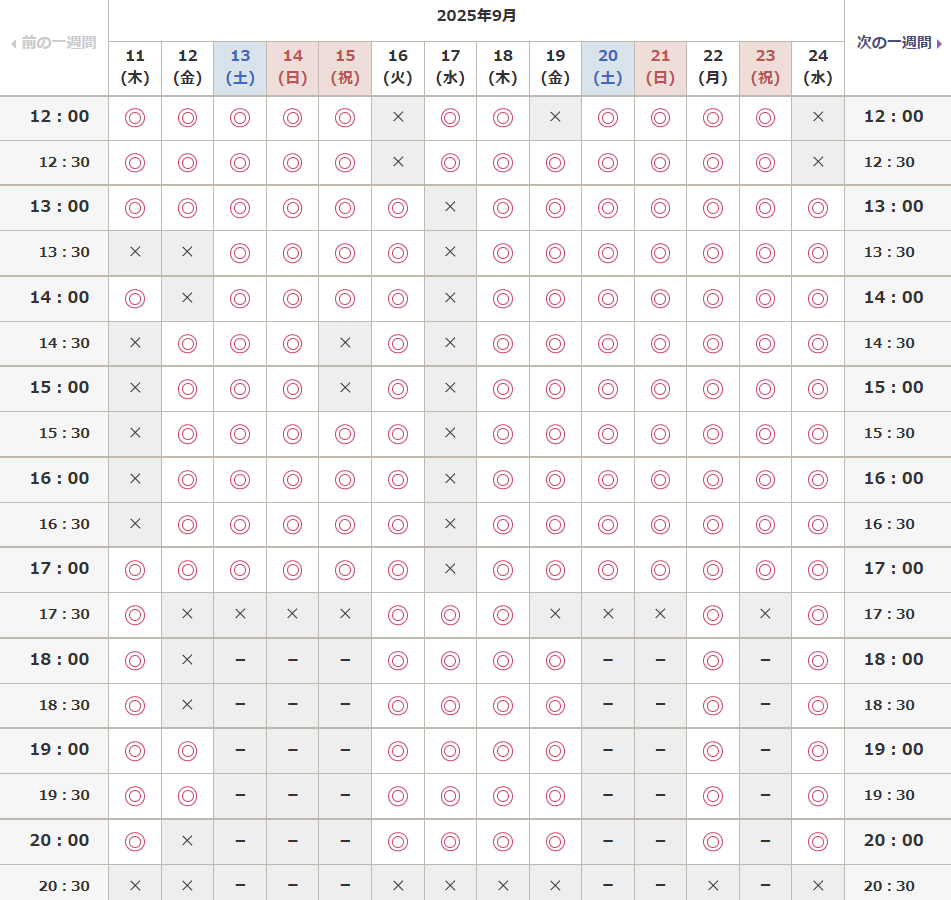The height and width of the screenshot is (900, 951).
Task: Select 17:00 availability on the 20th (土)
Action: 608,569
